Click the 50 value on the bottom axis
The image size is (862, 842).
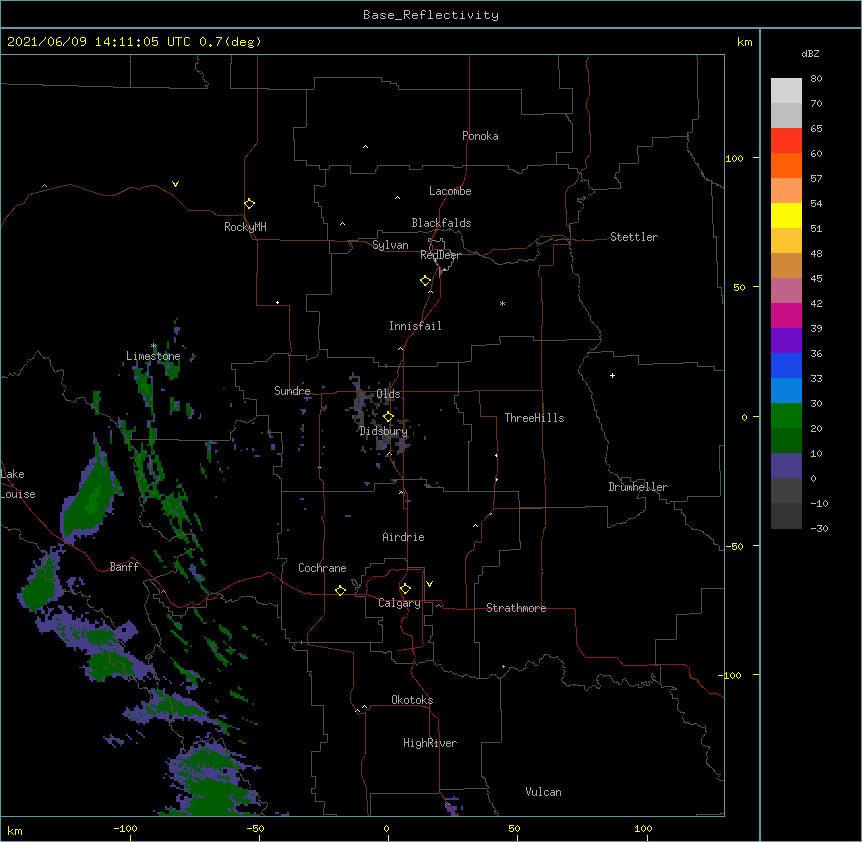click(x=514, y=828)
